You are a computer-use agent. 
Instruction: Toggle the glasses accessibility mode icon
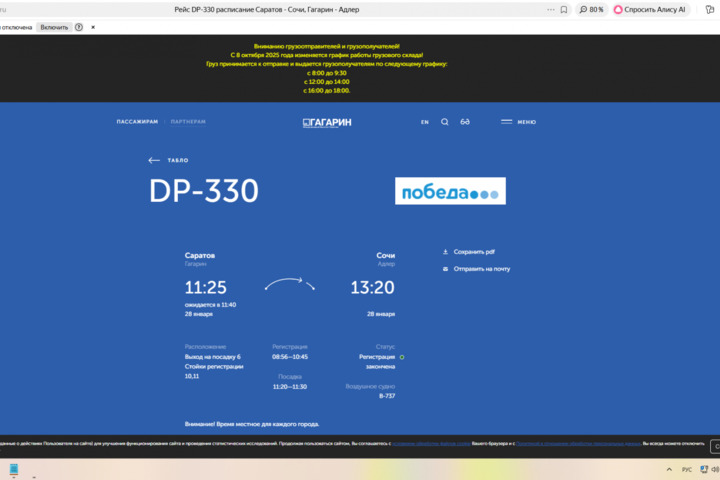coord(465,122)
